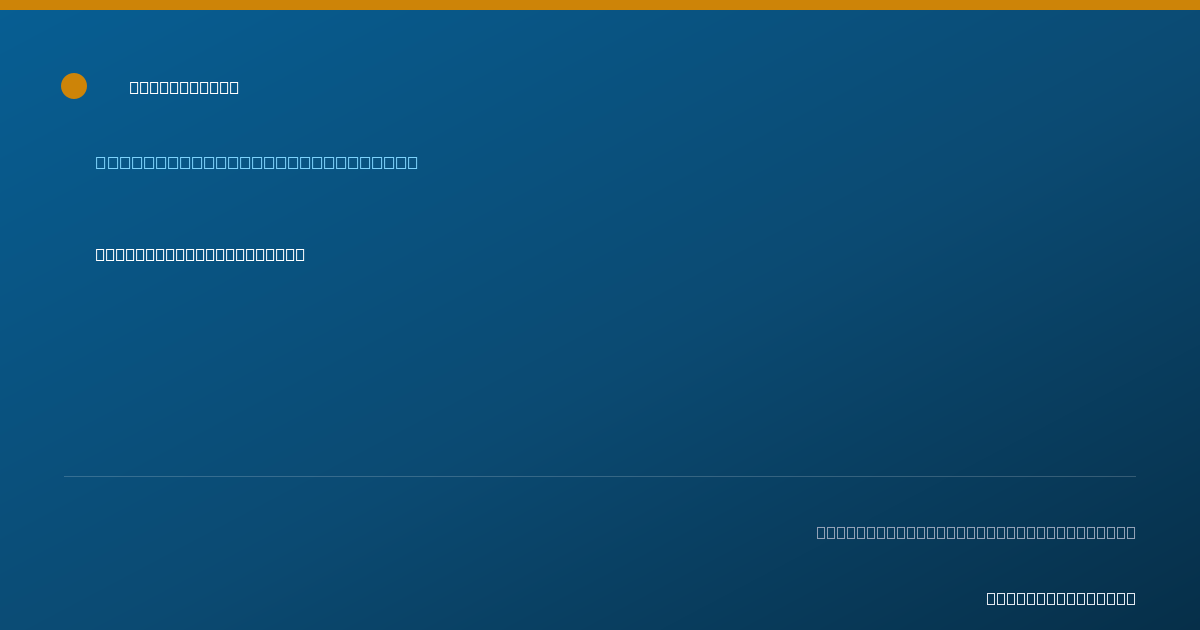Screen dimensions: 1200x630
Task: Click the white title text beside orange circle
Action: pos(184,87)
